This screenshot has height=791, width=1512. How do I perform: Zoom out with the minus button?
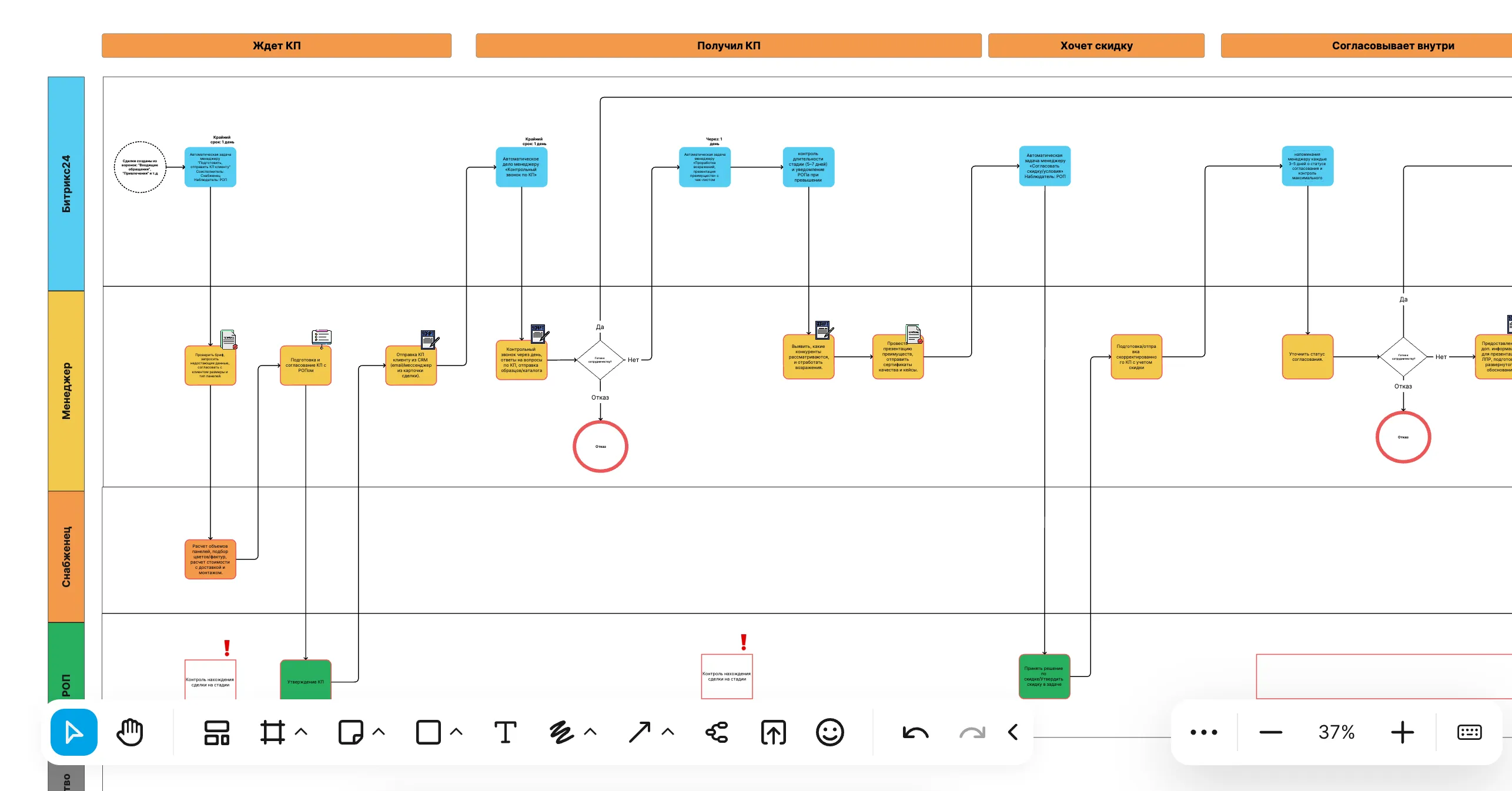tap(1270, 732)
